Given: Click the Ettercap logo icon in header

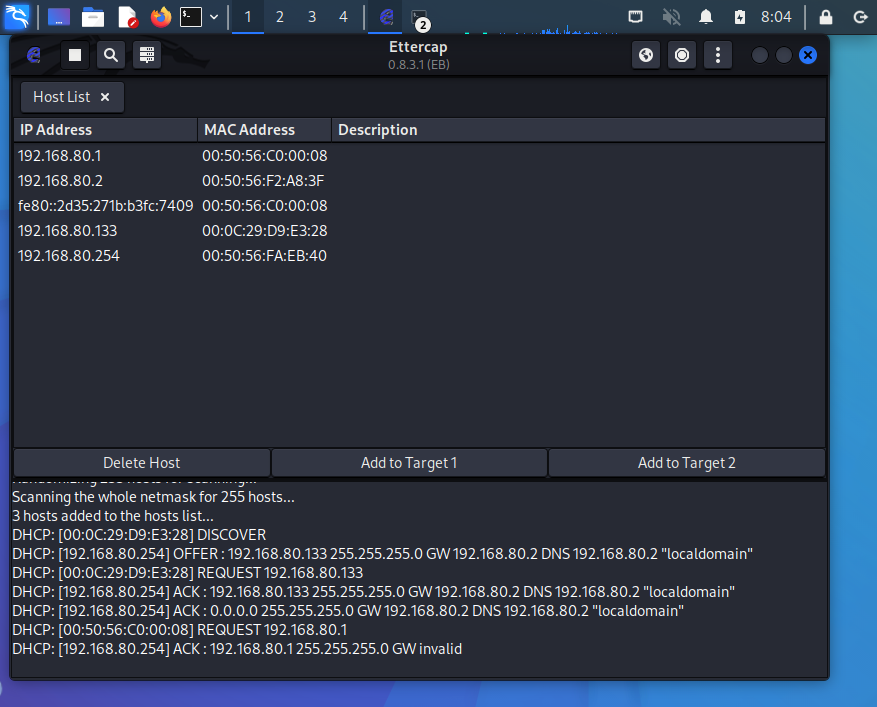Looking at the screenshot, I should (x=34, y=55).
